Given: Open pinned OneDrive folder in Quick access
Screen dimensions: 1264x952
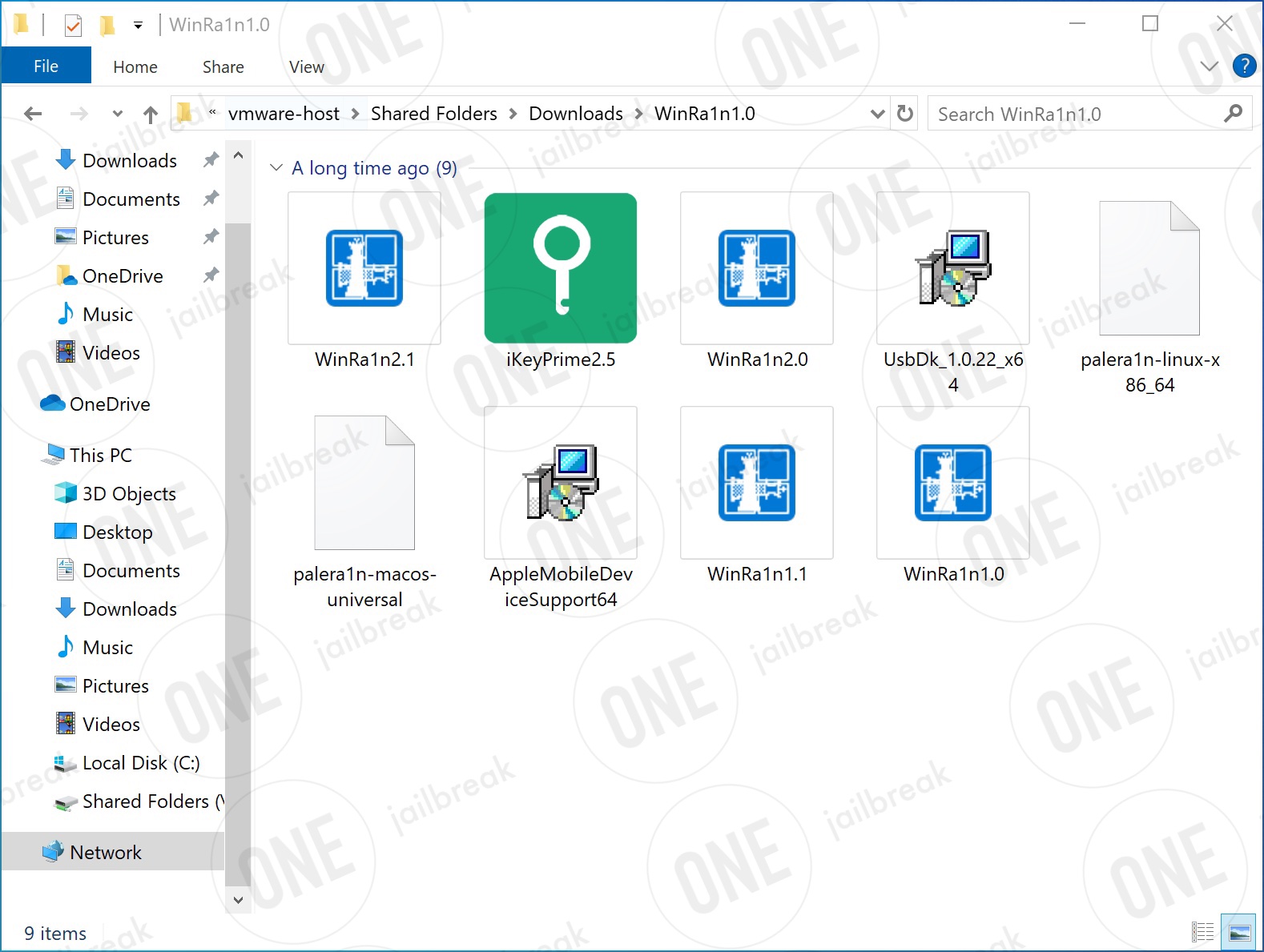Looking at the screenshot, I should click(x=123, y=276).
